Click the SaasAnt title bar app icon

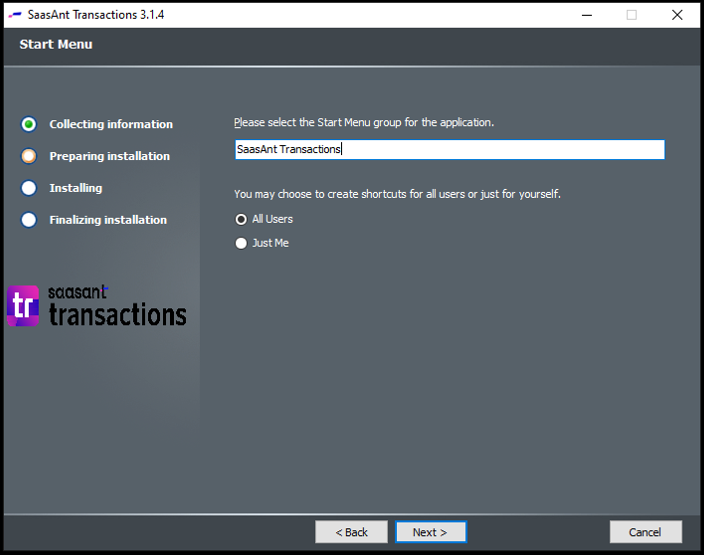15,15
